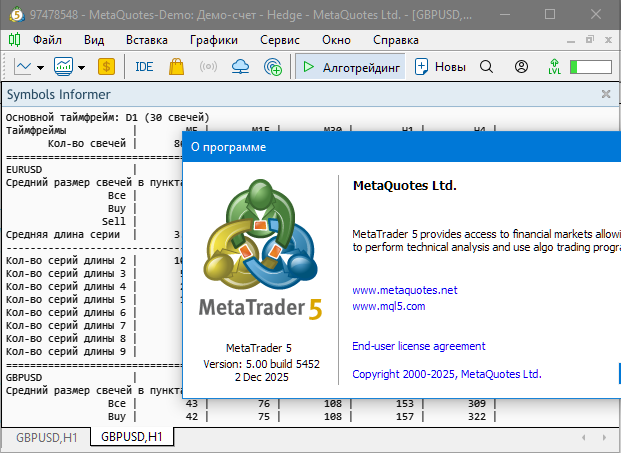This screenshot has height=453, width=621.
Task: Open the VPS cloud hosting icon
Action: pyautogui.click(x=240, y=67)
